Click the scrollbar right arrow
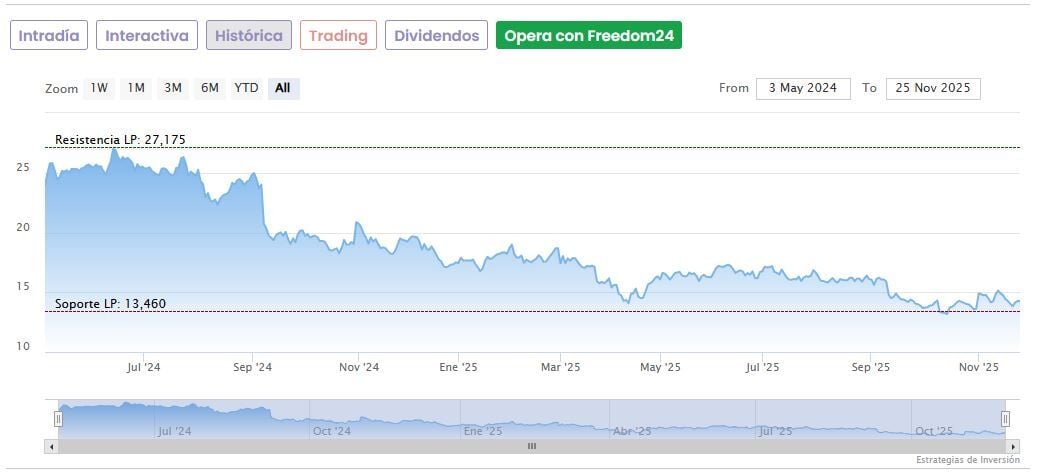The height and width of the screenshot is (476, 1038). point(1013,446)
